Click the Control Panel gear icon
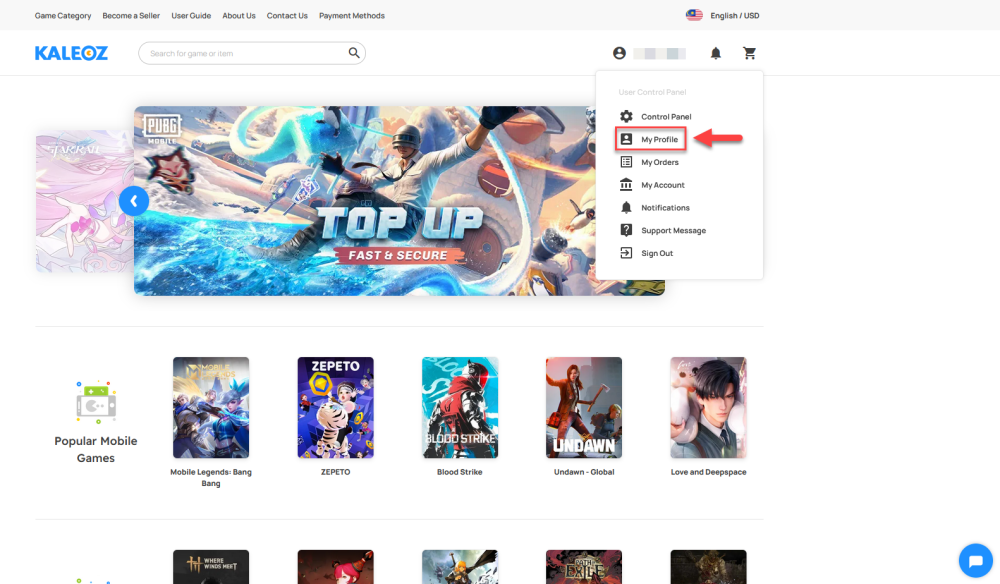This screenshot has height=584, width=1000. coord(627,117)
